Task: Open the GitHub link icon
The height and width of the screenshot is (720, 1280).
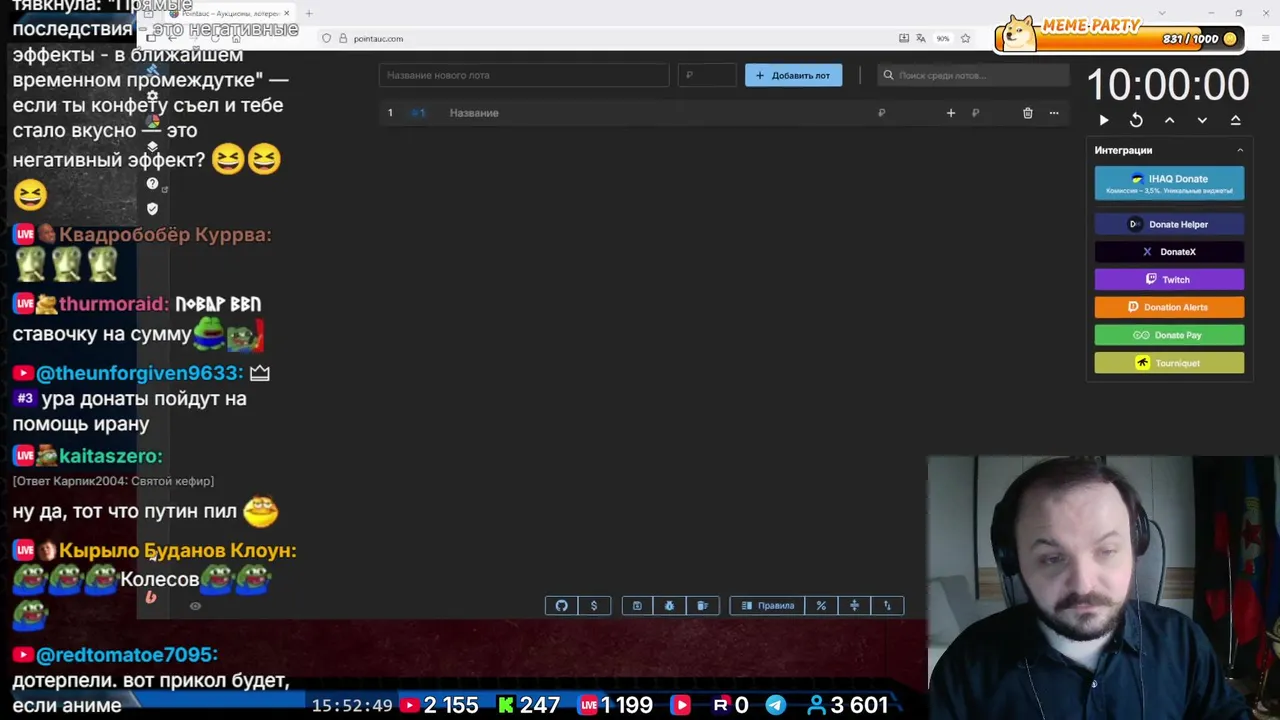Action: click(561, 605)
